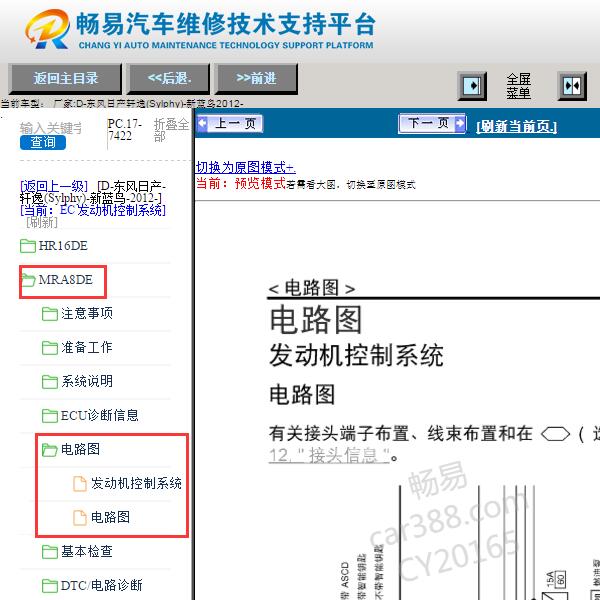Click 刷新当前页 refresh link
The width and height of the screenshot is (600, 600).
[x=517, y=126]
